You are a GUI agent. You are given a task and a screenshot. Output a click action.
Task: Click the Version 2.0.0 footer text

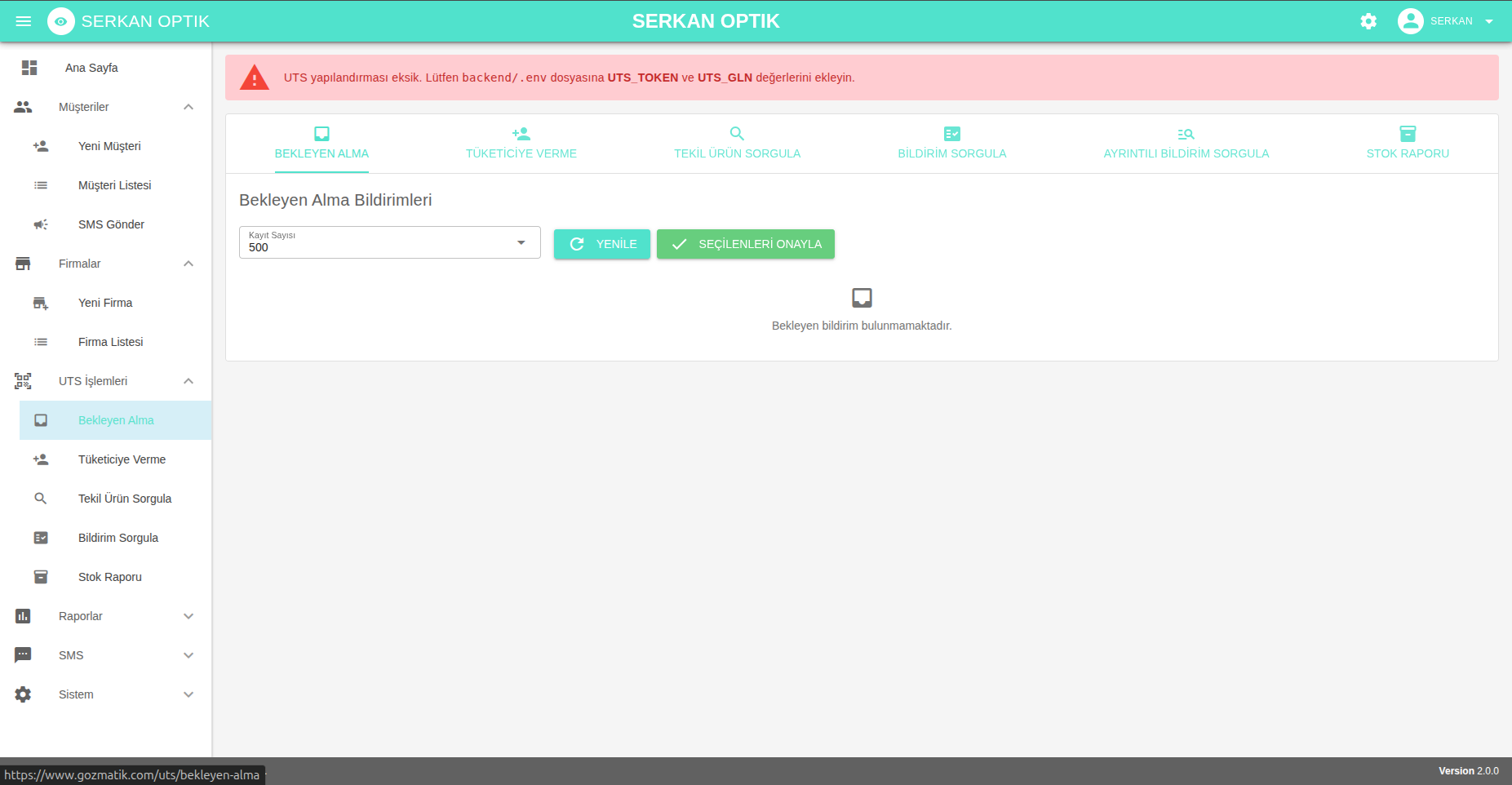tap(1469, 771)
